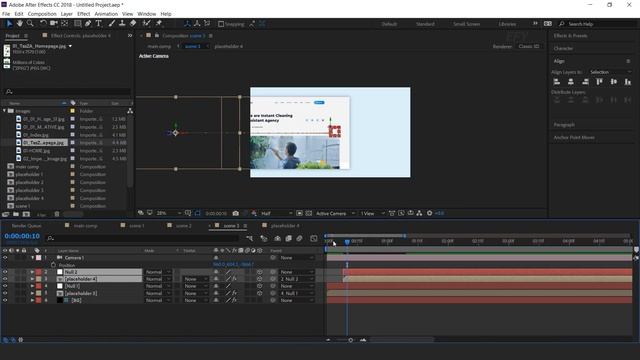Screen dimensions: 640x360
Task: Select the Zoom magnifier tool
Action: tap(30, 24)
